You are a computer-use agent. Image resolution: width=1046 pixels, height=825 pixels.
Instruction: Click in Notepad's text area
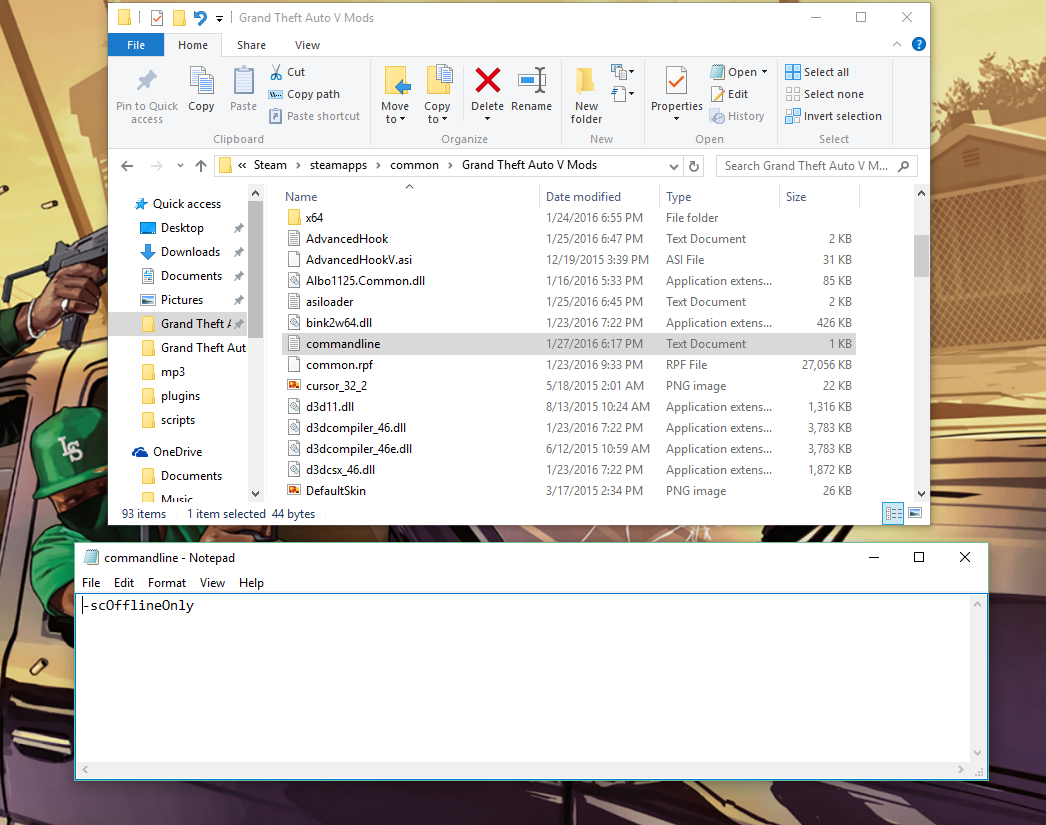tap(523, 679)
